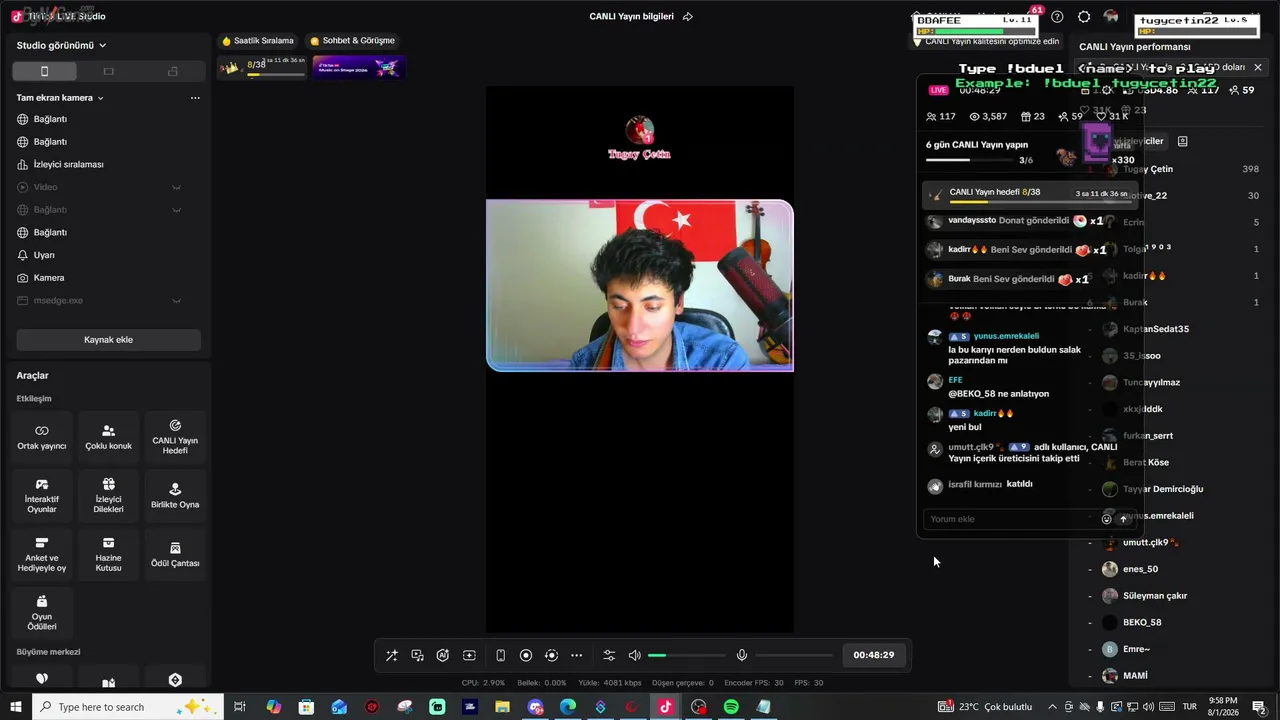This screenshot has height=720, width=1280.
Task: Open Microsoft Edge from the taskbar
Action: pyautogui.click(x=568, y=707)
